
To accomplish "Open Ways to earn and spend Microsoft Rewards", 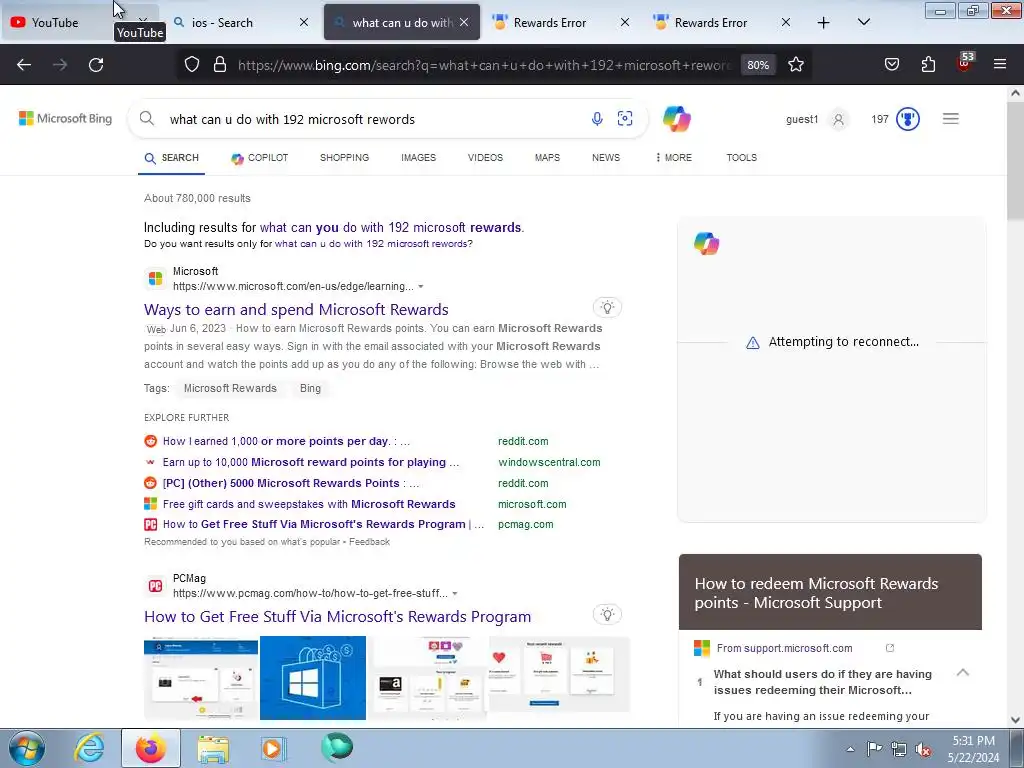I will point(296,310).
